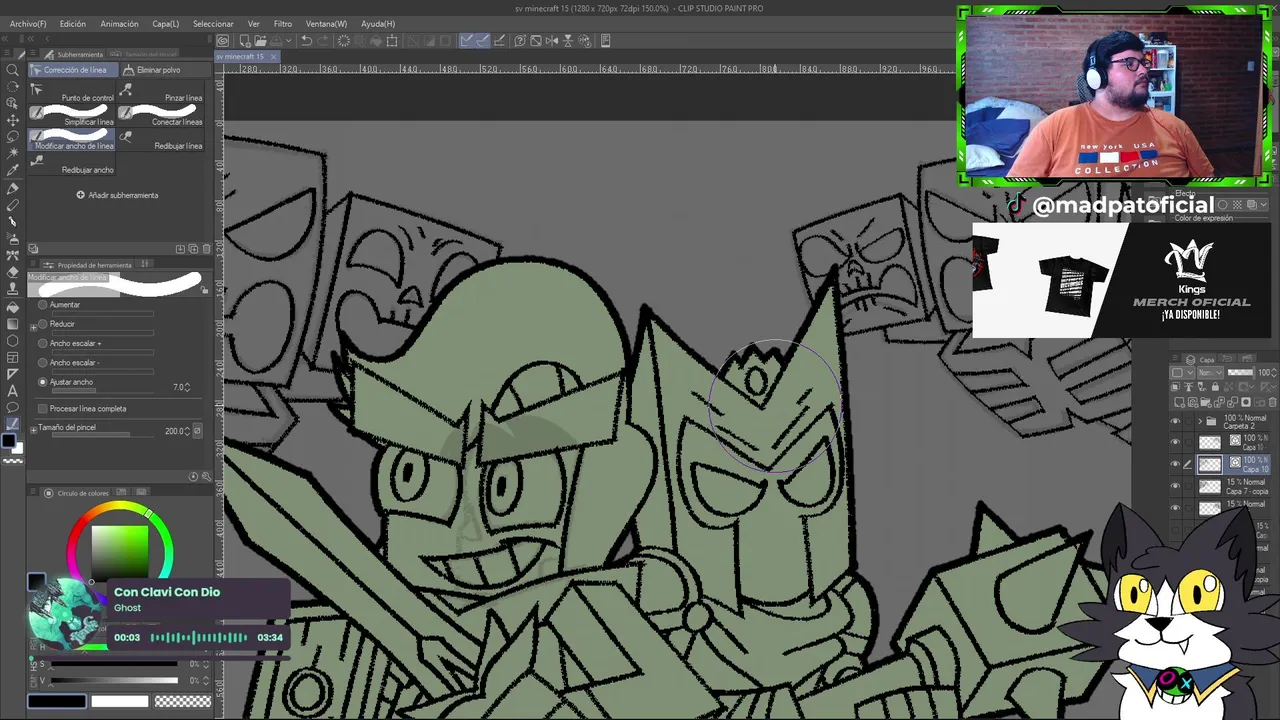The width and height of the screenshot is (1280, 720).
Task: Select the Fill bucket tool in left toolbar
Action: coord(13,306)
